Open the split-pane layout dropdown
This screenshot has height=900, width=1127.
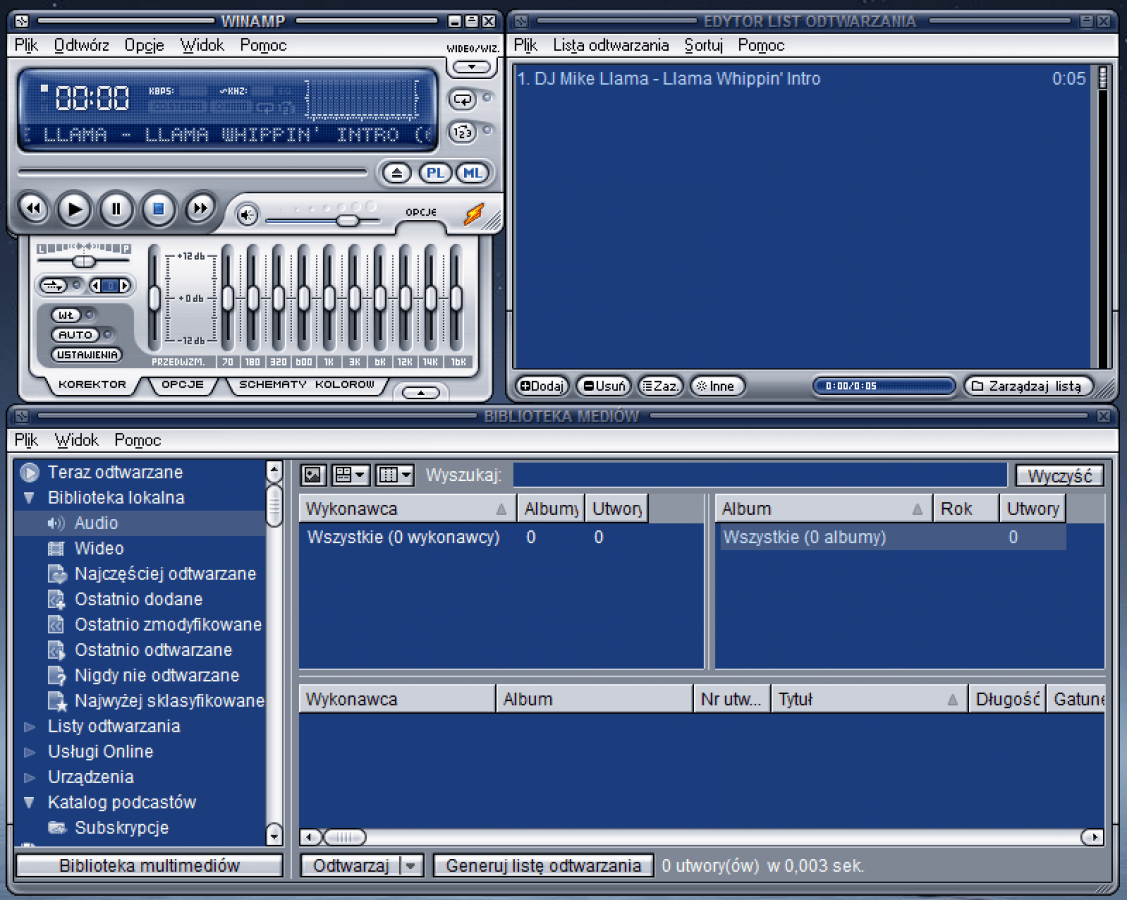351,474
